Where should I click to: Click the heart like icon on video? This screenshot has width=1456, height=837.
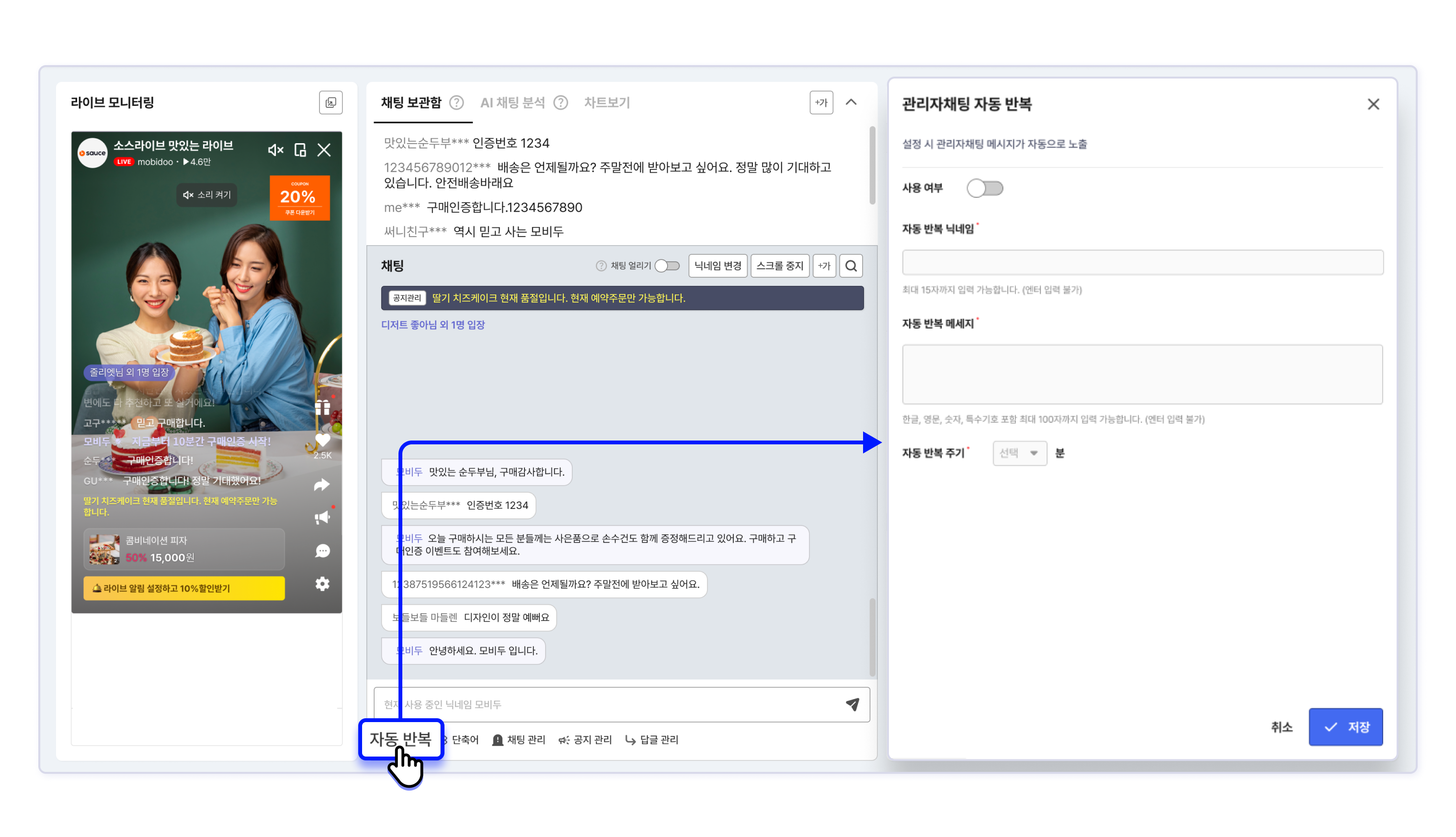point(322,441)
